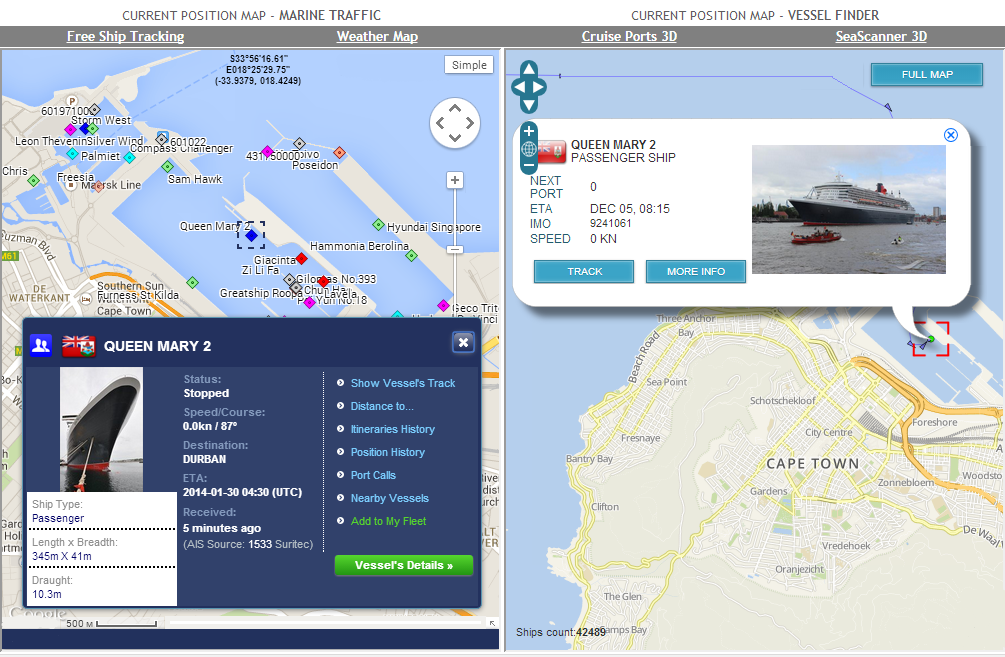Click the AIS Source 1533 Suritec text

(248, 544)
